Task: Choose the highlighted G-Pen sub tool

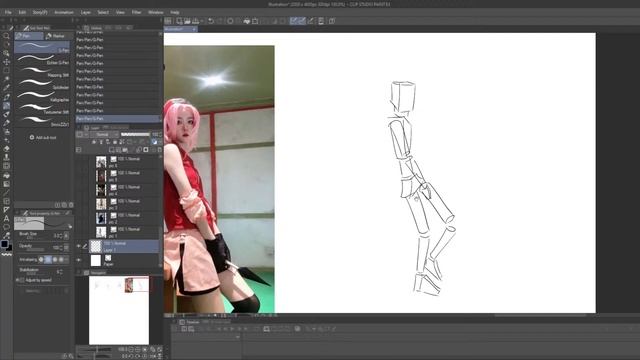Action: pos(42,47)
